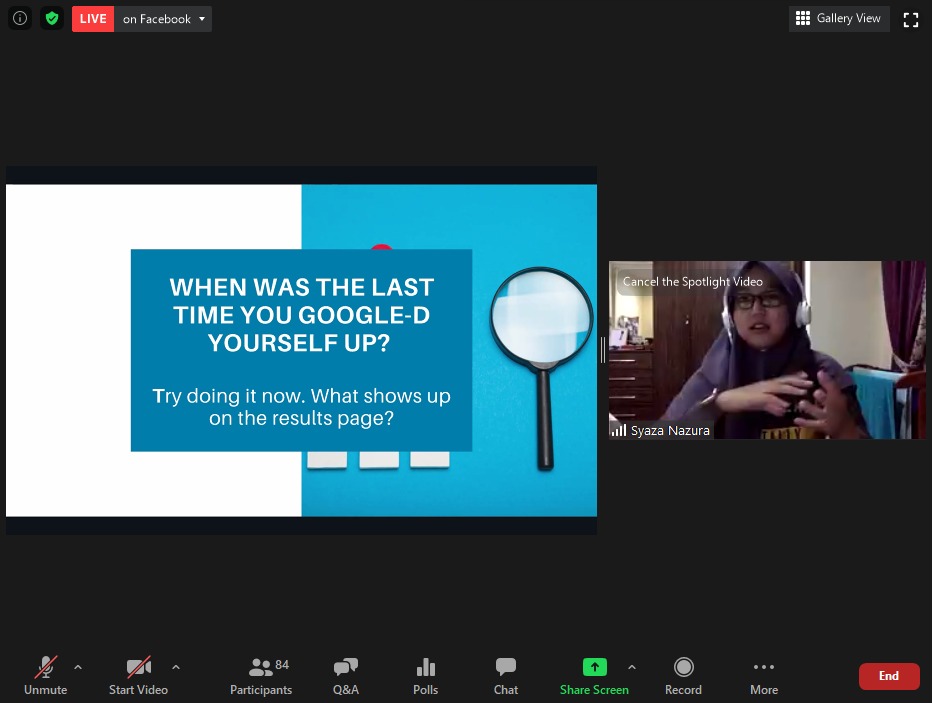The height and width of the screenshot is (703, 933).
Task: Click Cancel the Spotlight Video
Action: tap(693, 282)
